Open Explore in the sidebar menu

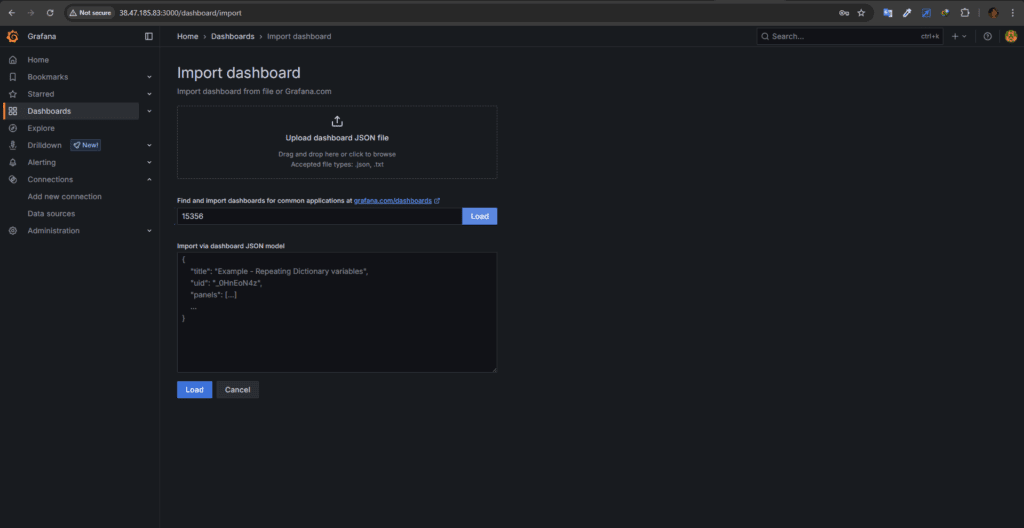[x=41, y=128]
